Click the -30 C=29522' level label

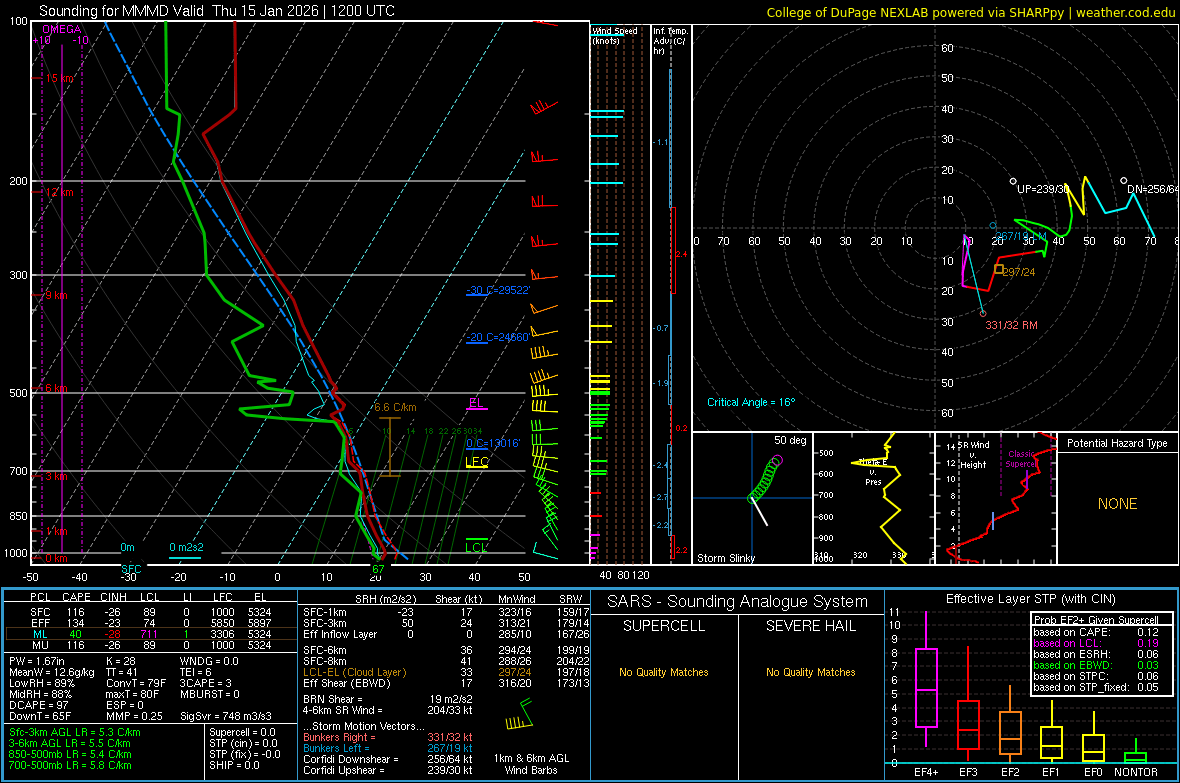pos(498,290)
